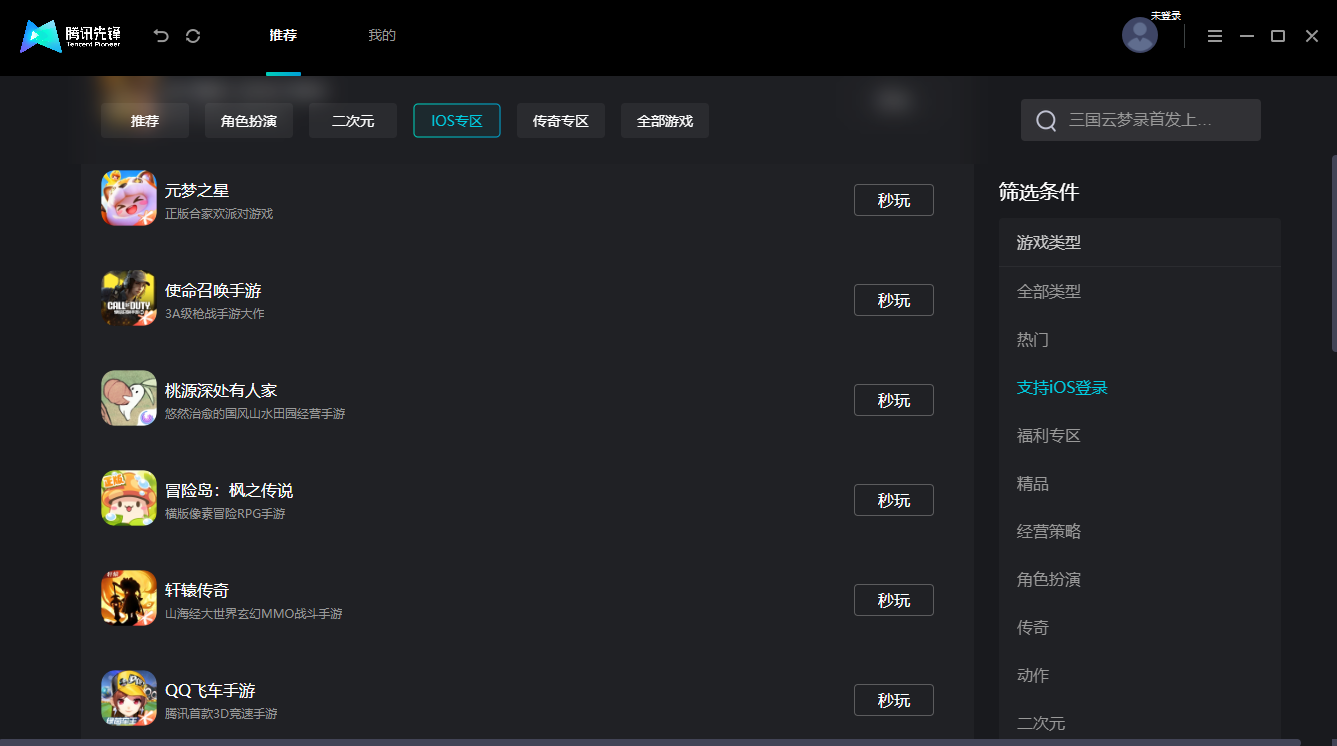The image size is (1337, 746).
Task: Click 秒玩 for 桃源深处有人家
Action: tap(893, 399)
